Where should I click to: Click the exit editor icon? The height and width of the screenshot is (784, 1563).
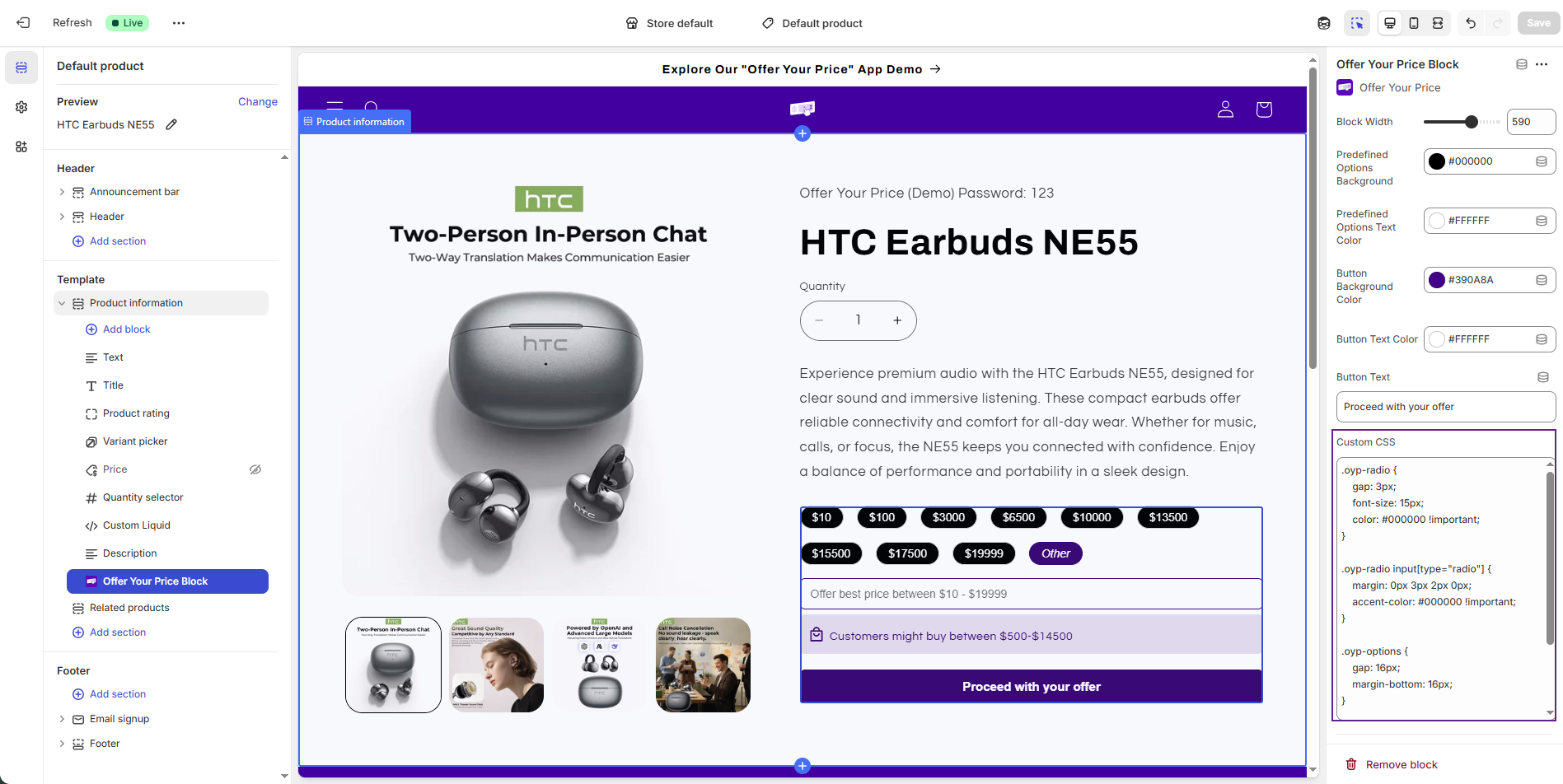click(23, 23)
